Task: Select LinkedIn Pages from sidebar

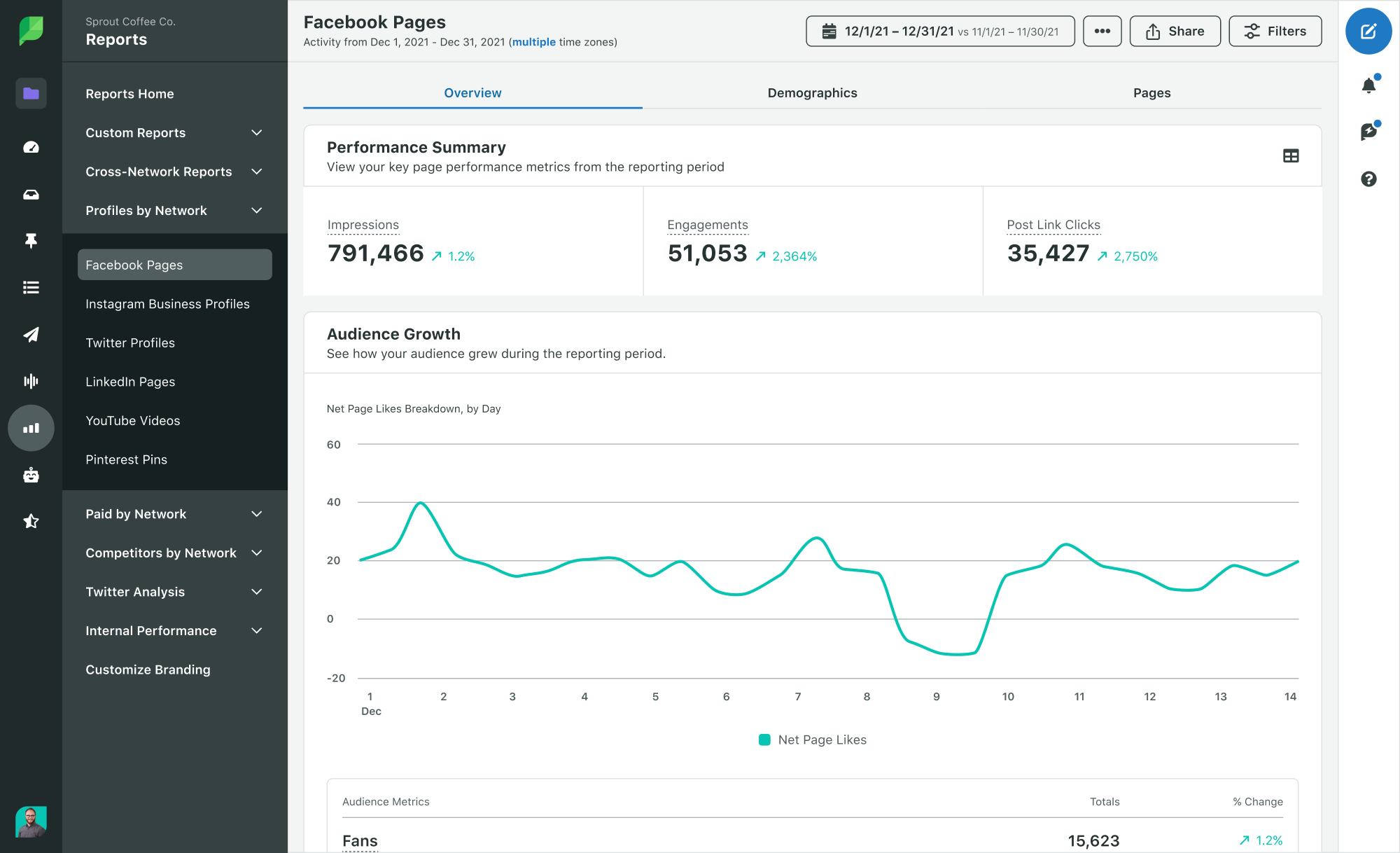Action: pyautogui.click(x=129, y=381)
